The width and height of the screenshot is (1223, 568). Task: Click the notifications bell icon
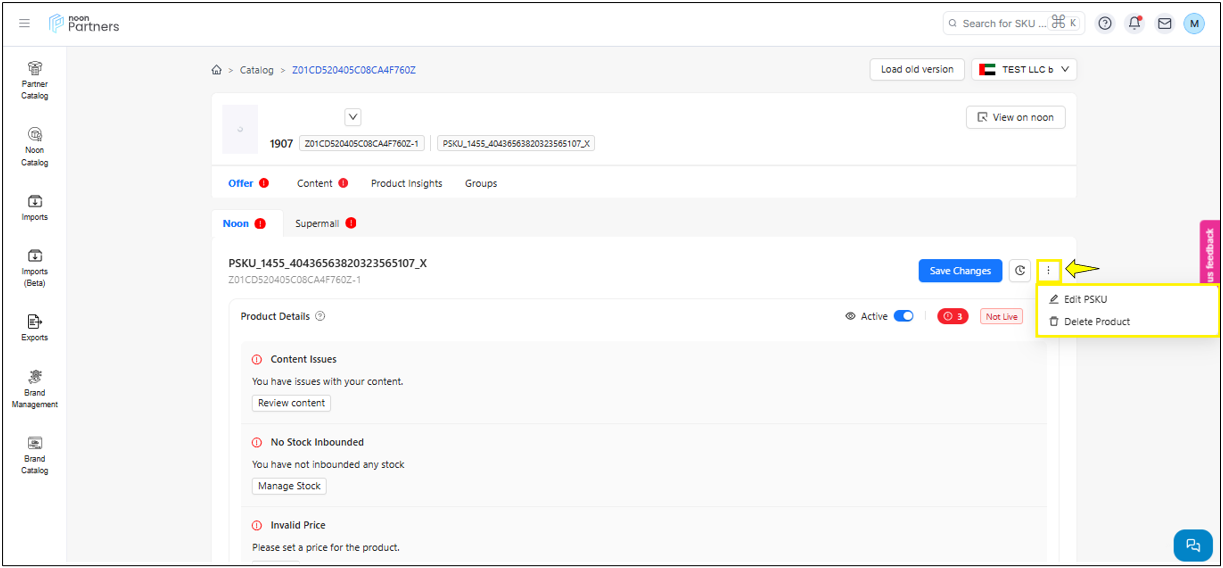(x=1135, y=23)
